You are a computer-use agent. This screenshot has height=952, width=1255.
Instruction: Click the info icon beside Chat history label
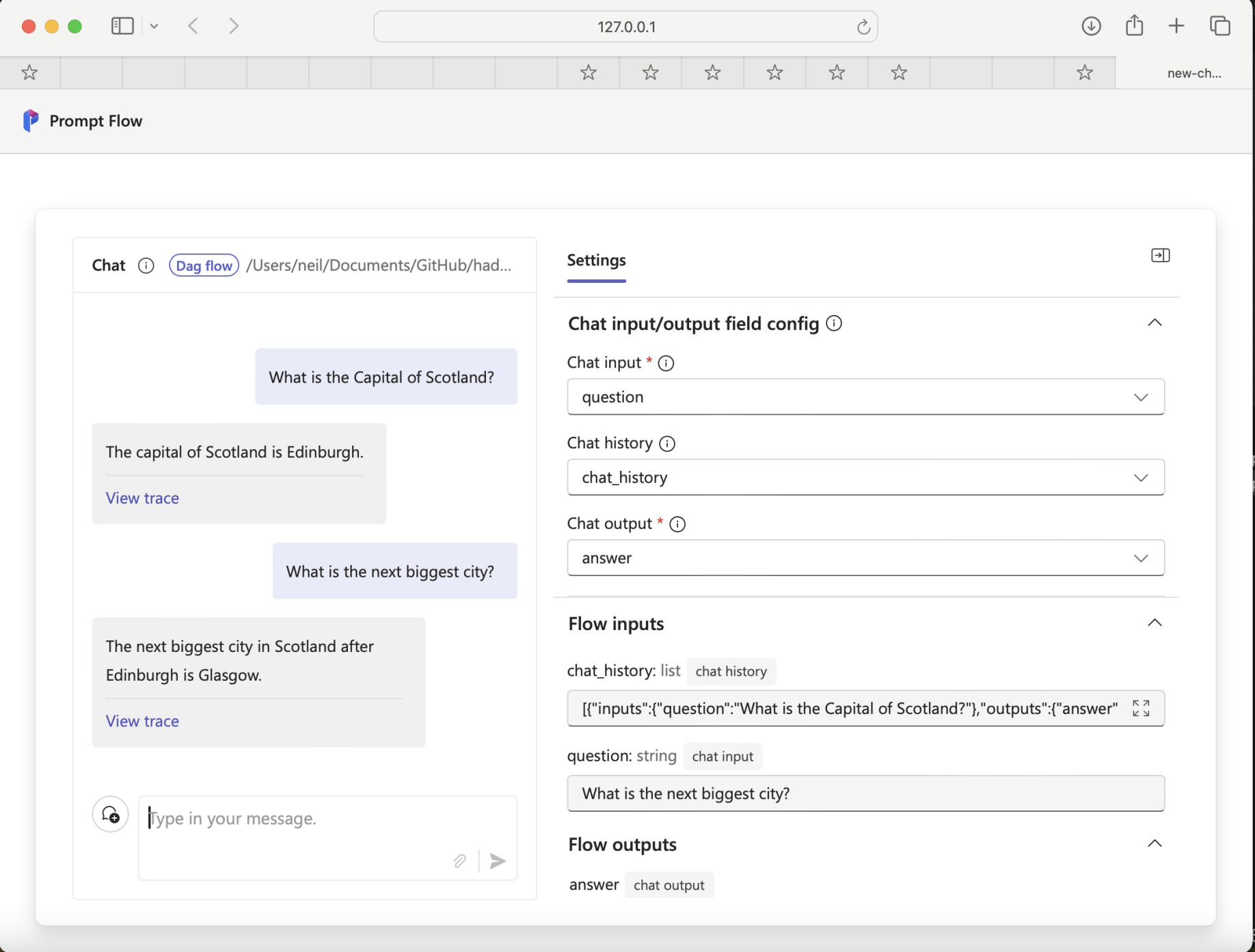[667, 444]
